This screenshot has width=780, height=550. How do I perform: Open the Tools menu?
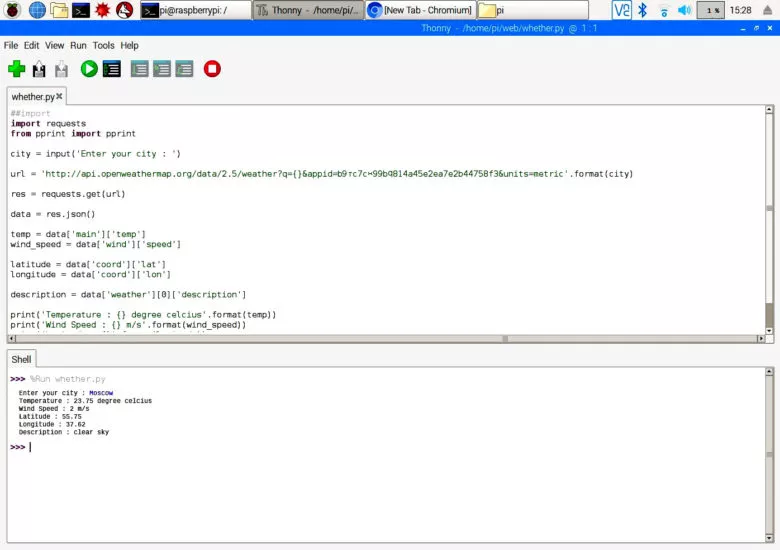(x=103, y=46)
